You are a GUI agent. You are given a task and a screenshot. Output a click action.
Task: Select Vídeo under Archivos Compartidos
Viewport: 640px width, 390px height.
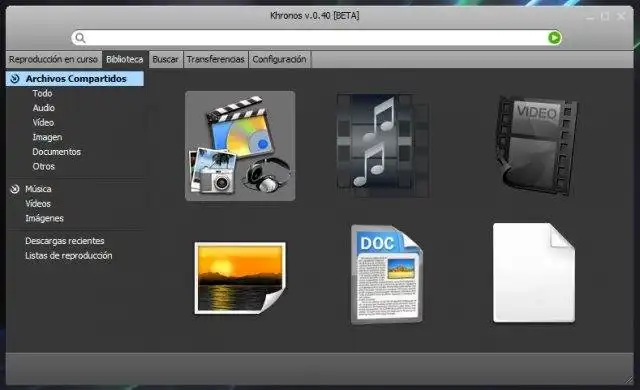coord(43,123)
